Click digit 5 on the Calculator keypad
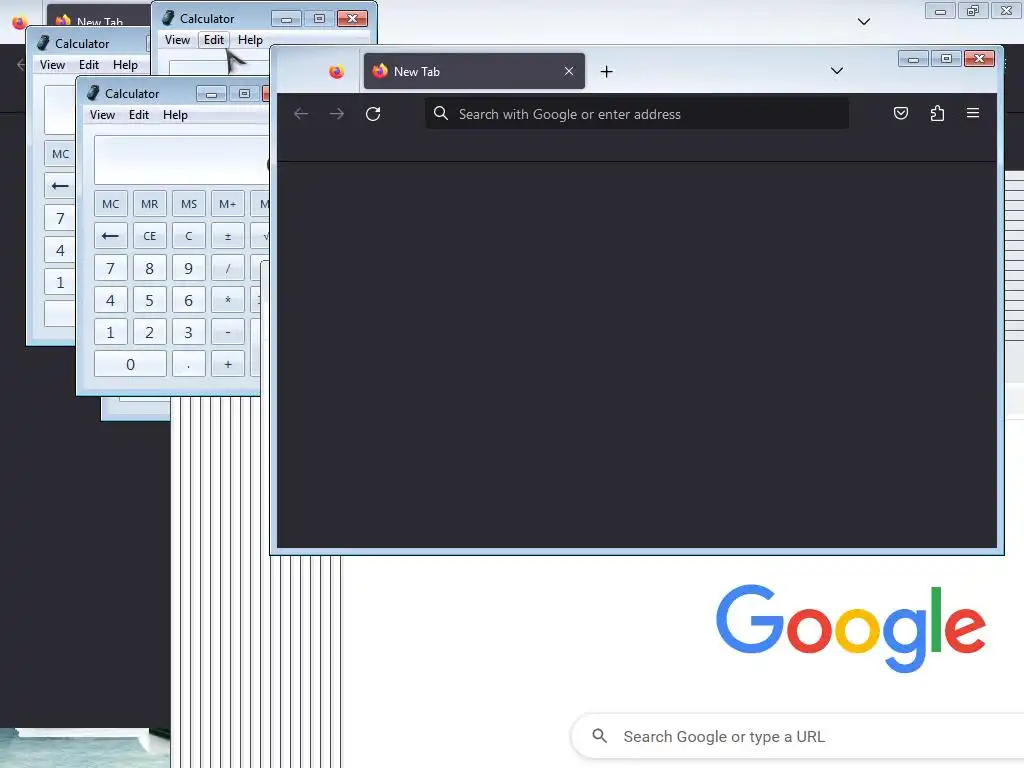The height and width of the screenshot is (768, 1024). point(150,300)
